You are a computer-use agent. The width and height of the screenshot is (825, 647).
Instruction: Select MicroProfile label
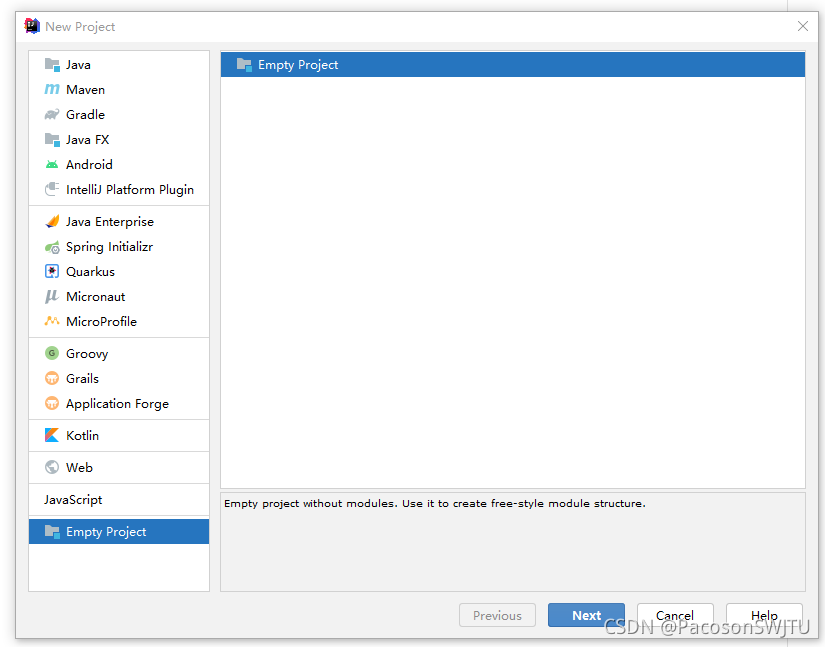(x=102, y=321)
